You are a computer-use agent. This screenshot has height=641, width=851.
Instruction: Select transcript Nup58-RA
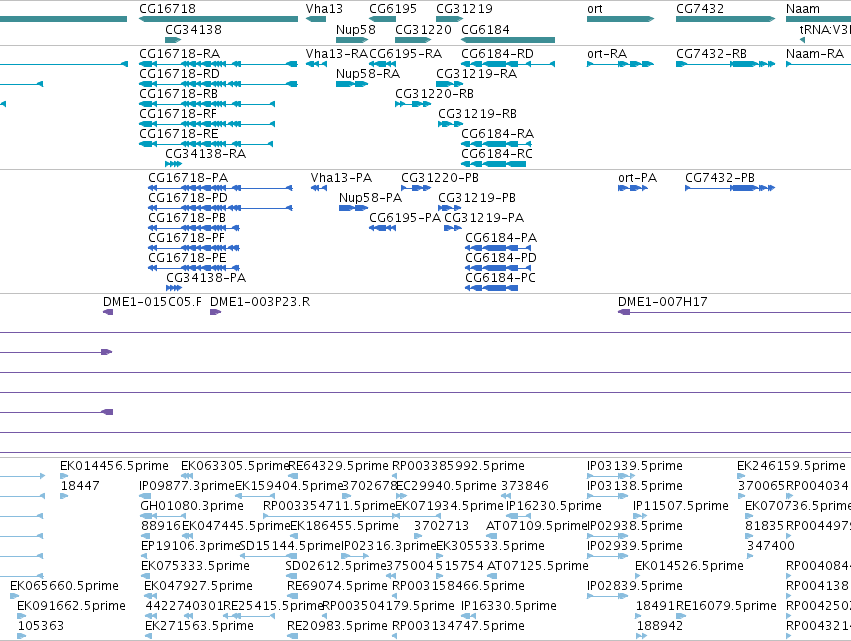[368, 74]
